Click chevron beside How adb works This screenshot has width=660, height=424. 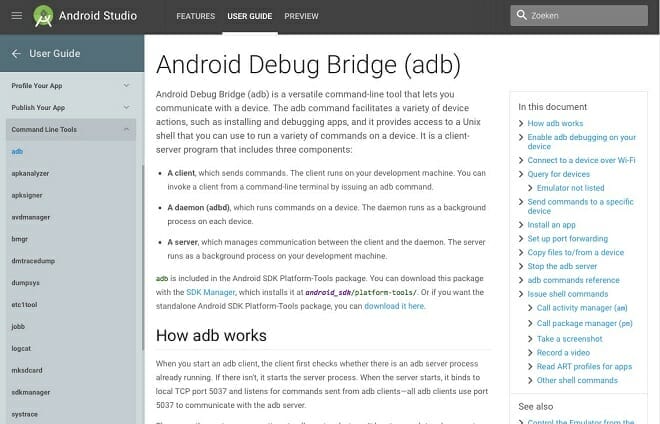point(521,123)
